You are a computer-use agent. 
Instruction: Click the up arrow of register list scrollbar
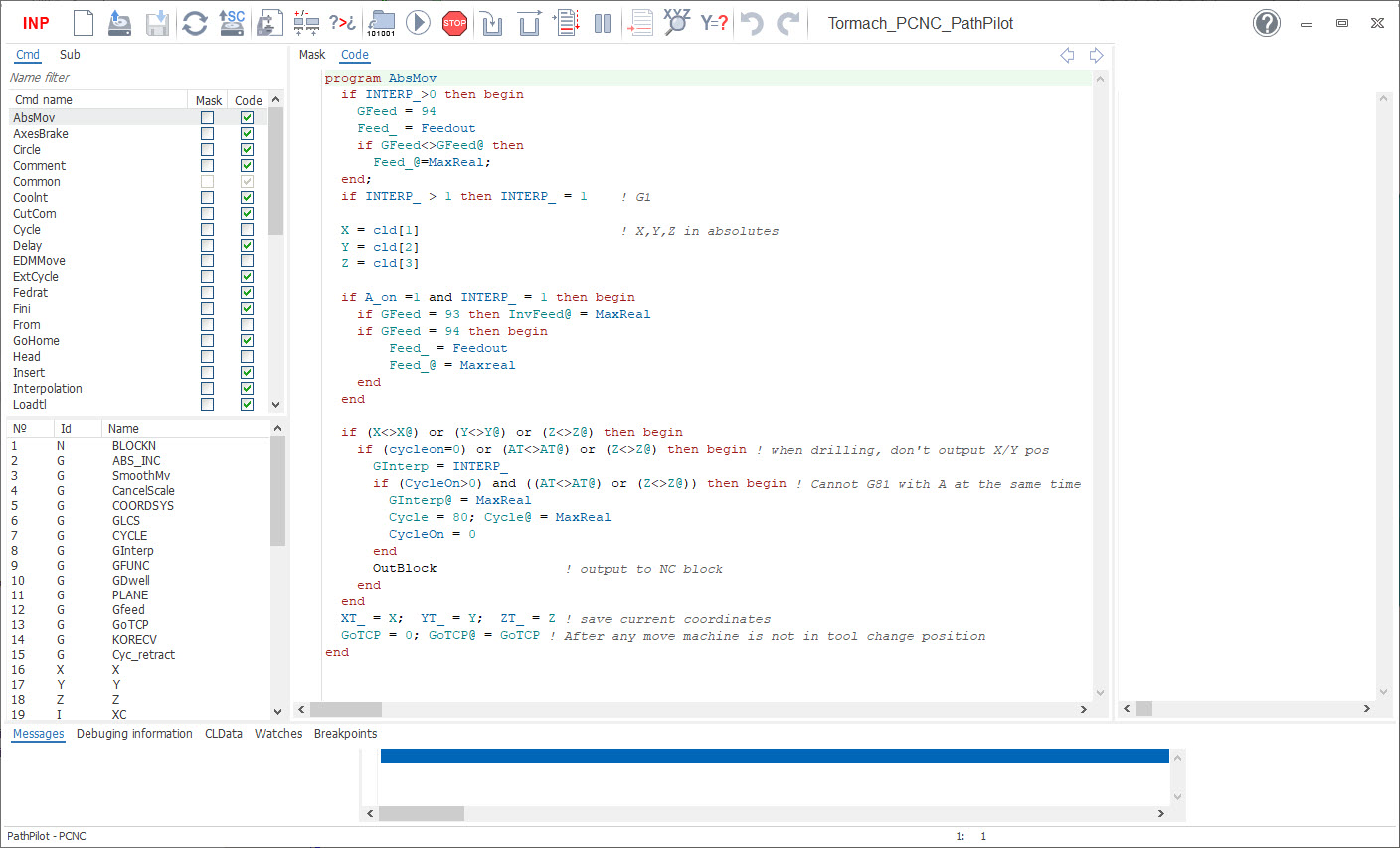pos(277,428)
